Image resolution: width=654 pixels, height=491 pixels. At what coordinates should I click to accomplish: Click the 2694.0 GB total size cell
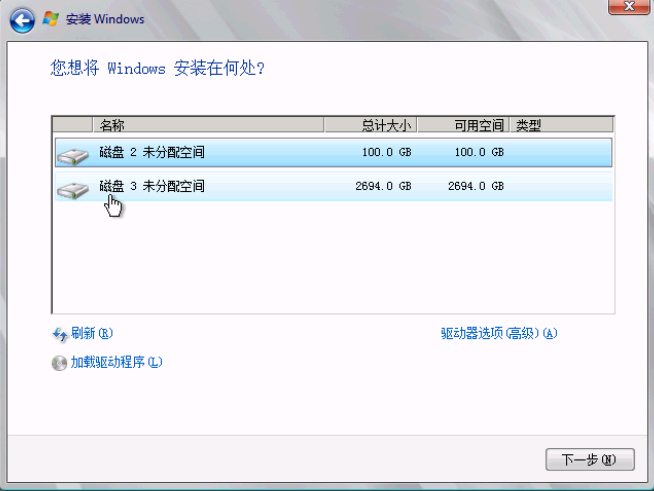[383, 187]
